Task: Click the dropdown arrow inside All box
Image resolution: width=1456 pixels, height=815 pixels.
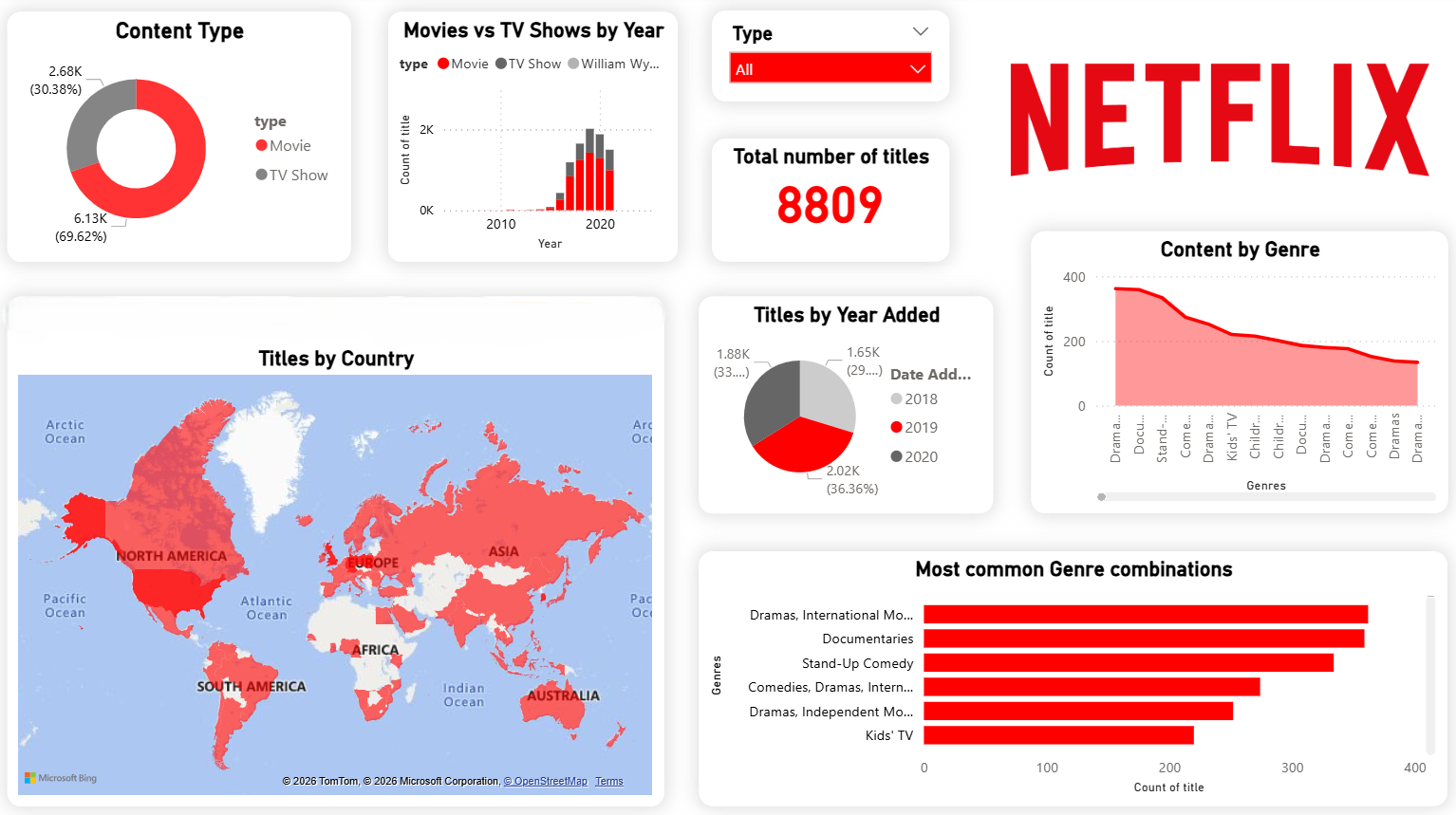Action: click(x=917, y=69)
